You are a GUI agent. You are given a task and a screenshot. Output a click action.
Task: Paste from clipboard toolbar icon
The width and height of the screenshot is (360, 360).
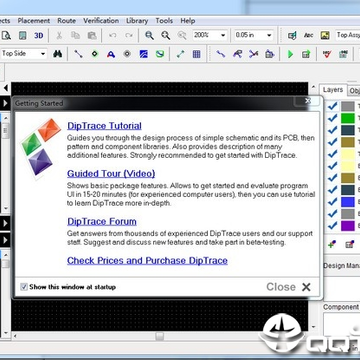tap(92, 35)
